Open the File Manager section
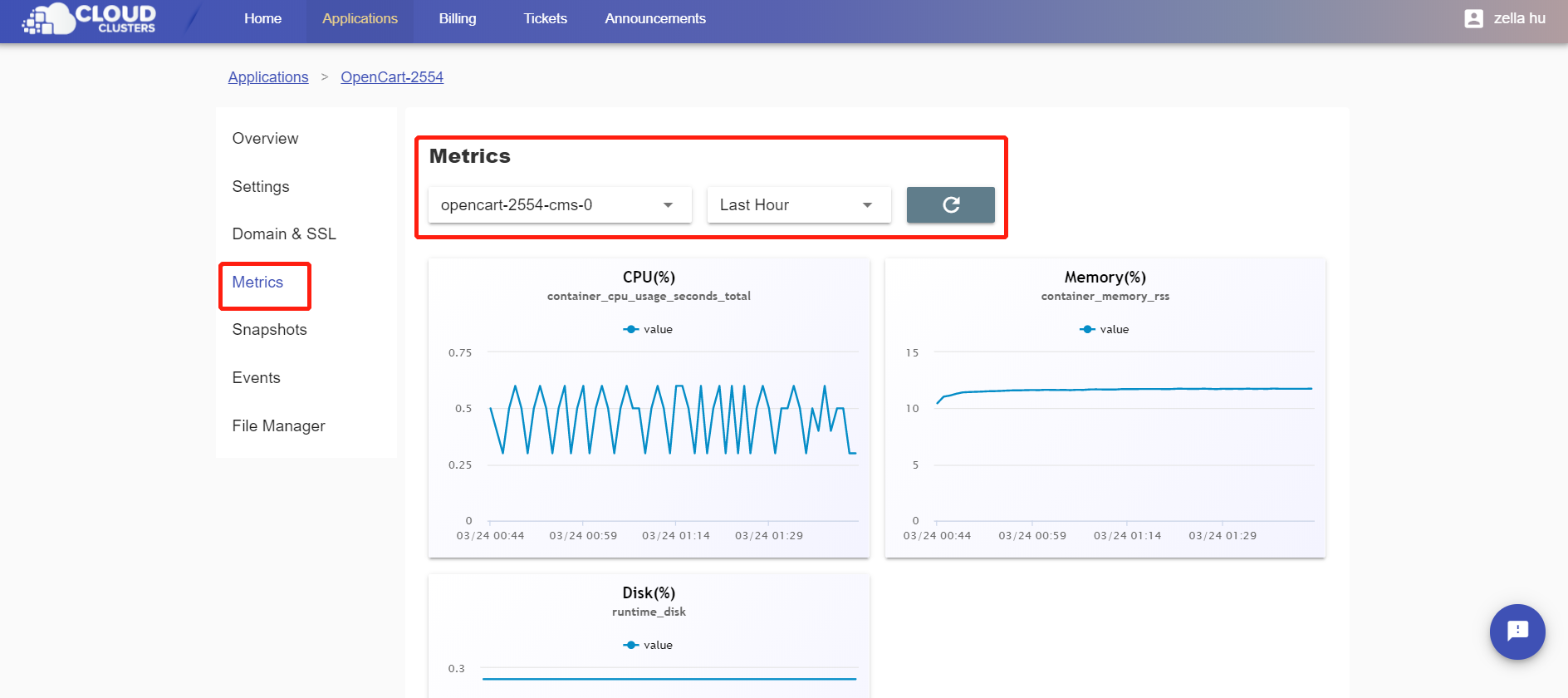Image resolution: width=1568 pixels, height=698 pixels. (x=279, y=426)
